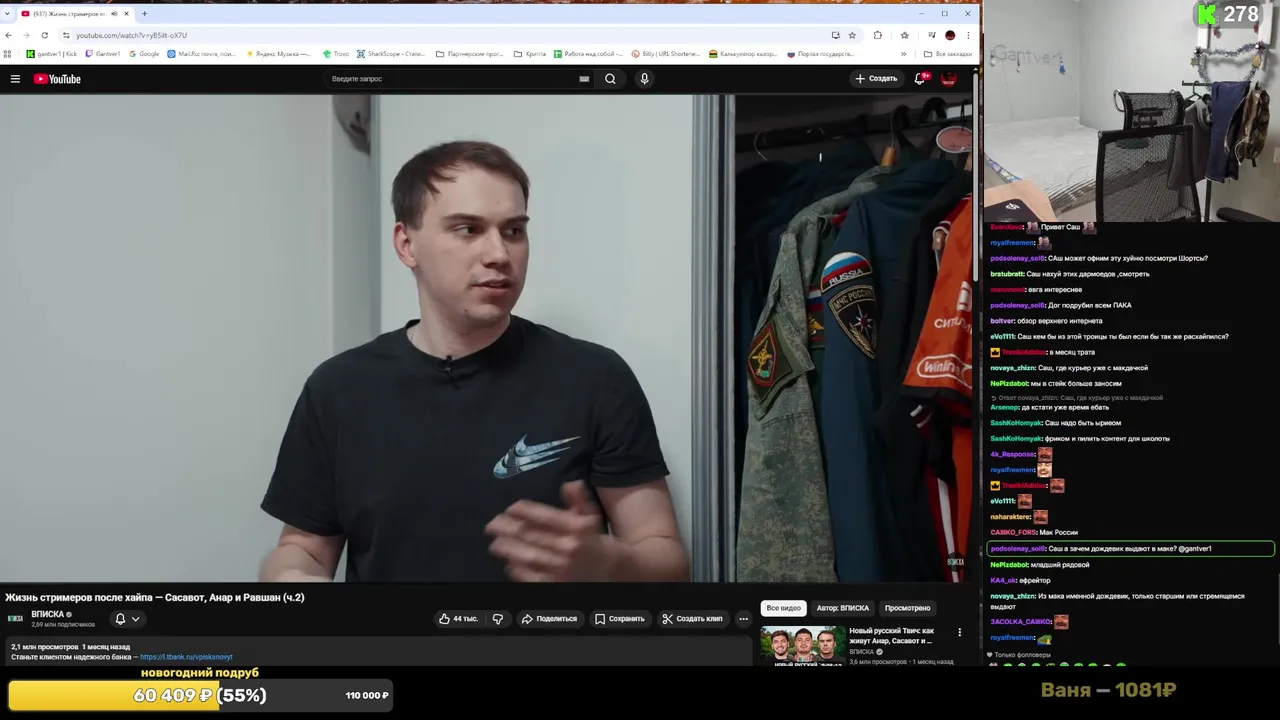Click the video title Жизнь стримеров после хайпа
The width and height of the screenshot is (1280, 720).
[x=155, y=597]
